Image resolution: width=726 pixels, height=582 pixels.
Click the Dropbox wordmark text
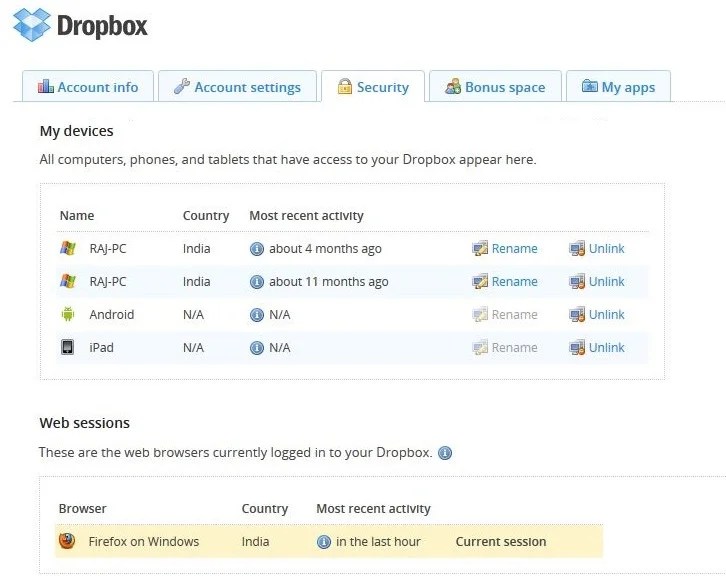coord(102,26)
